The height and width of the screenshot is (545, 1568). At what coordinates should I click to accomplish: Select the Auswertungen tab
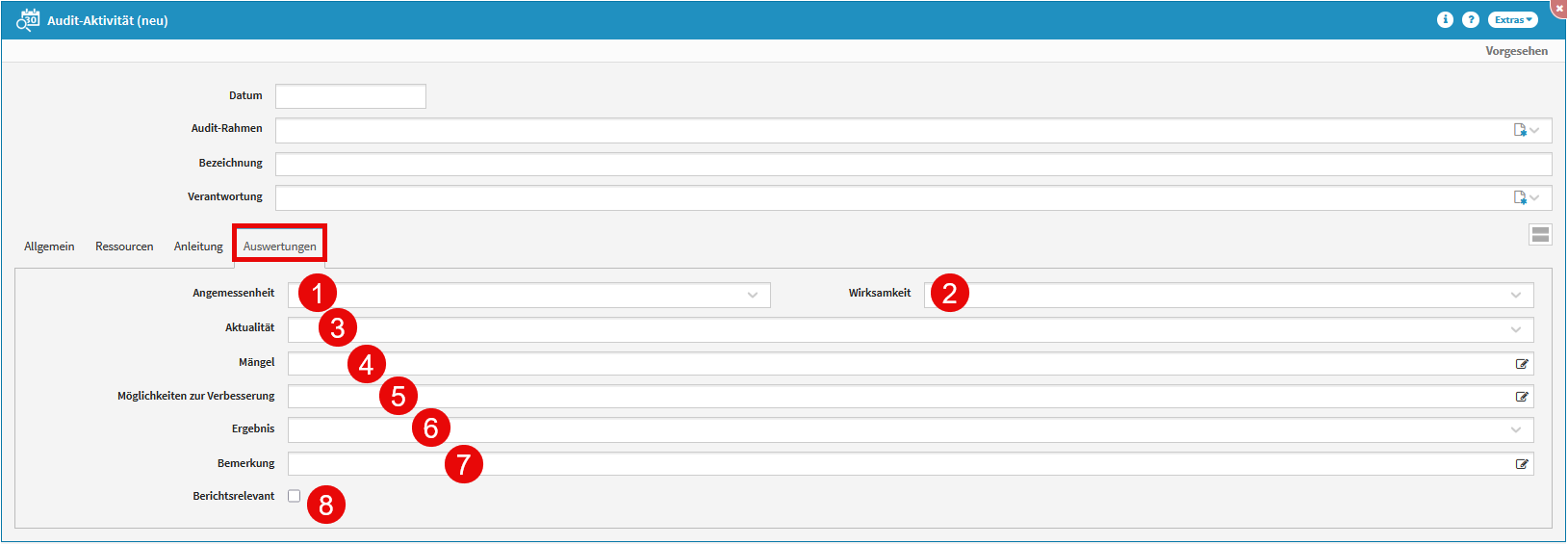[x=279, y=247]
